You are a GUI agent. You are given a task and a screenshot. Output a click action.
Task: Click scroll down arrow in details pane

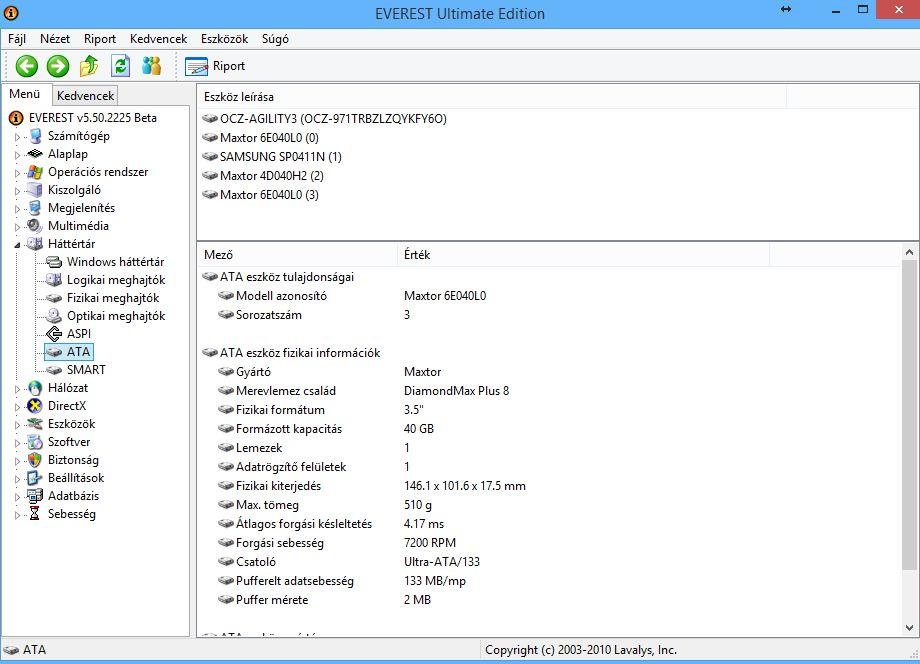(909, 628)
